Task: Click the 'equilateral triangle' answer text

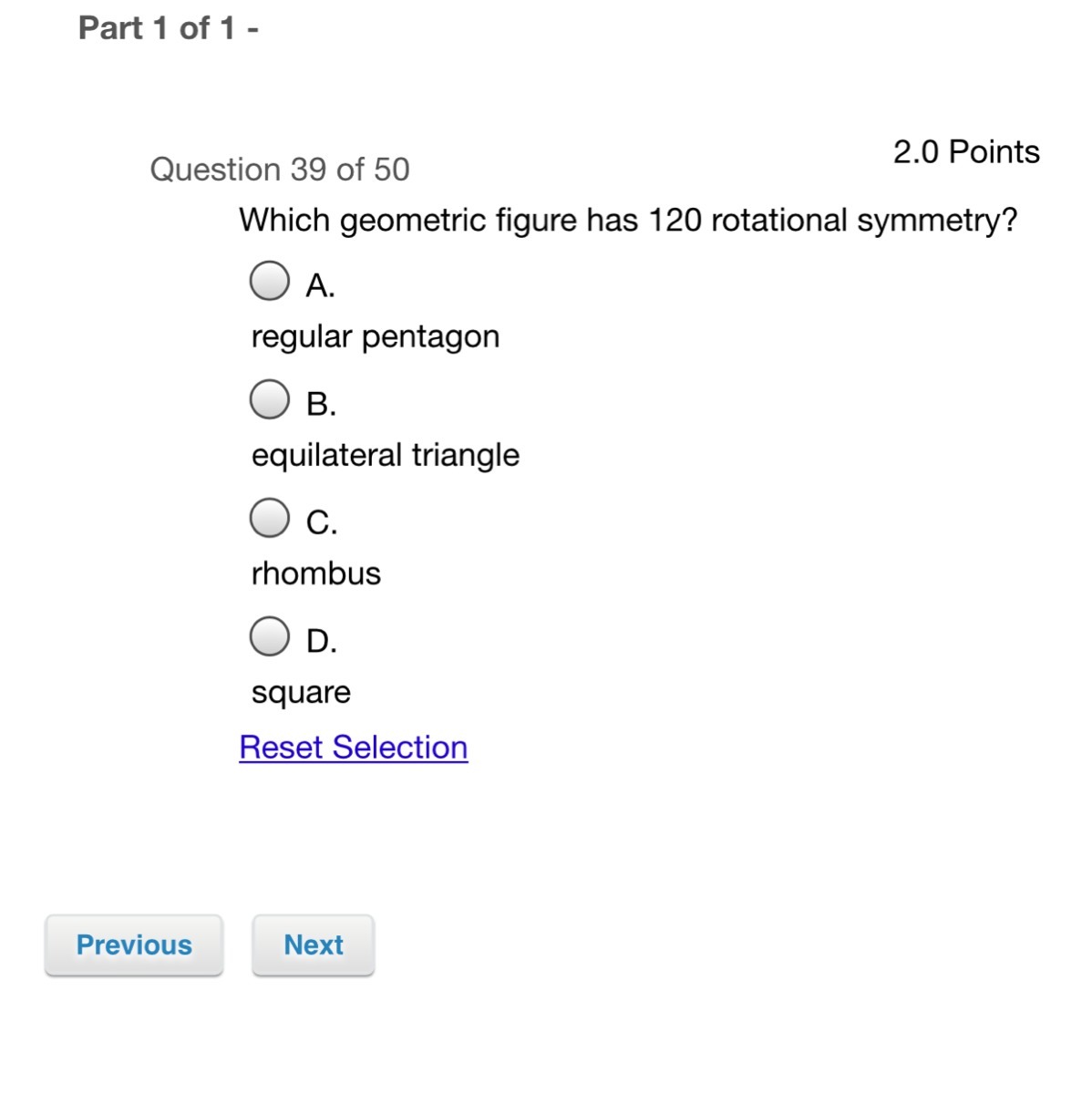Action: pyautogui.click(x=385, y=455)
